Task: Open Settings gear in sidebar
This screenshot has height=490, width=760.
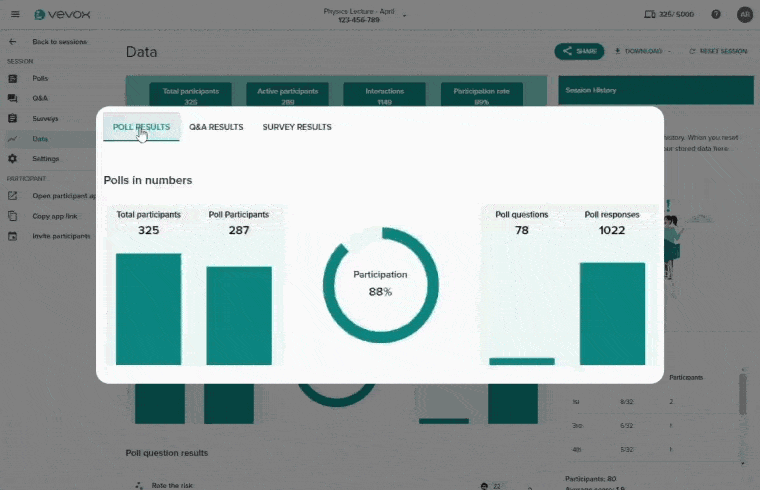Action: (x=13, y=158)
